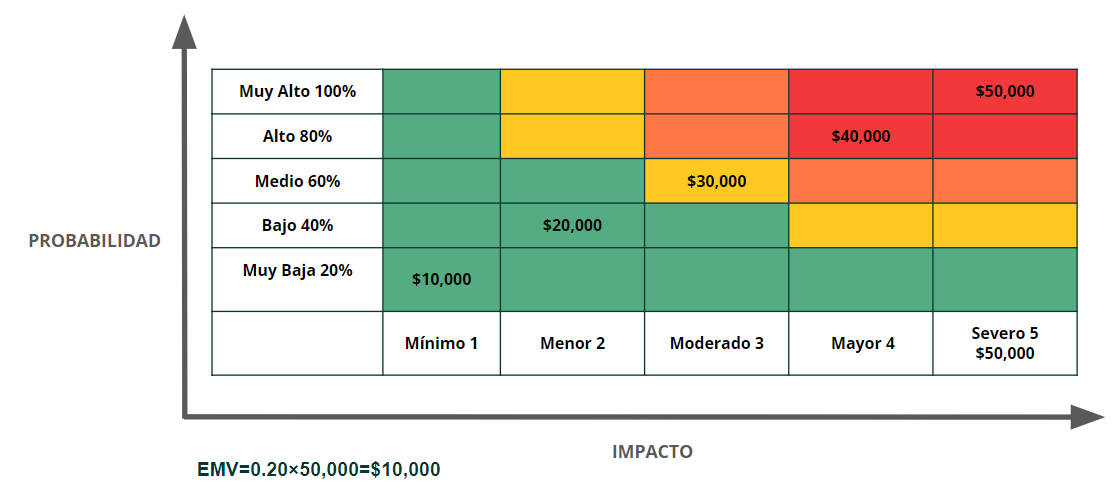The width and height of the screenshot is (1115, 488).
Task: Choose the "Medio 60%" row label
Action: click(297, 181)
